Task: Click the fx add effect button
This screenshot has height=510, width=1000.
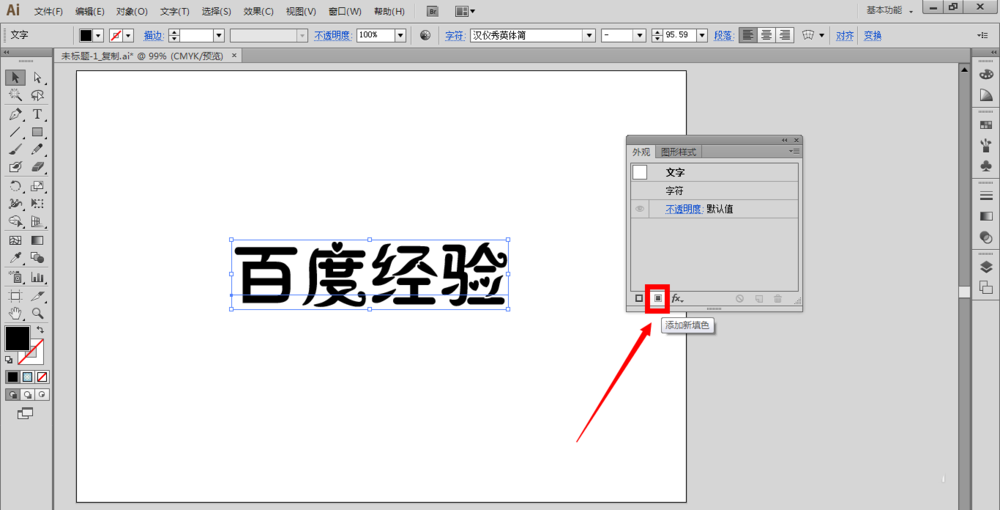Action: click(x=677, y=298)
